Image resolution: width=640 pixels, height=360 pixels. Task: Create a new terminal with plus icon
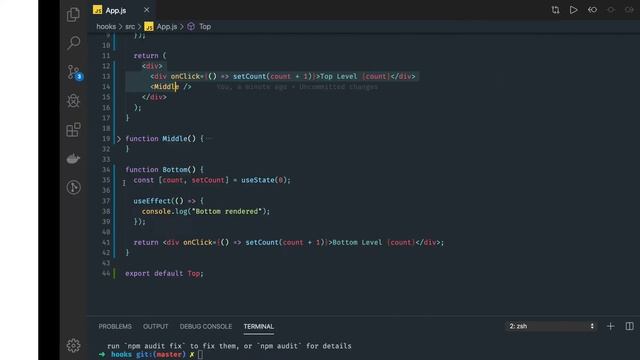pyautogui.click(x=610, y=326)
